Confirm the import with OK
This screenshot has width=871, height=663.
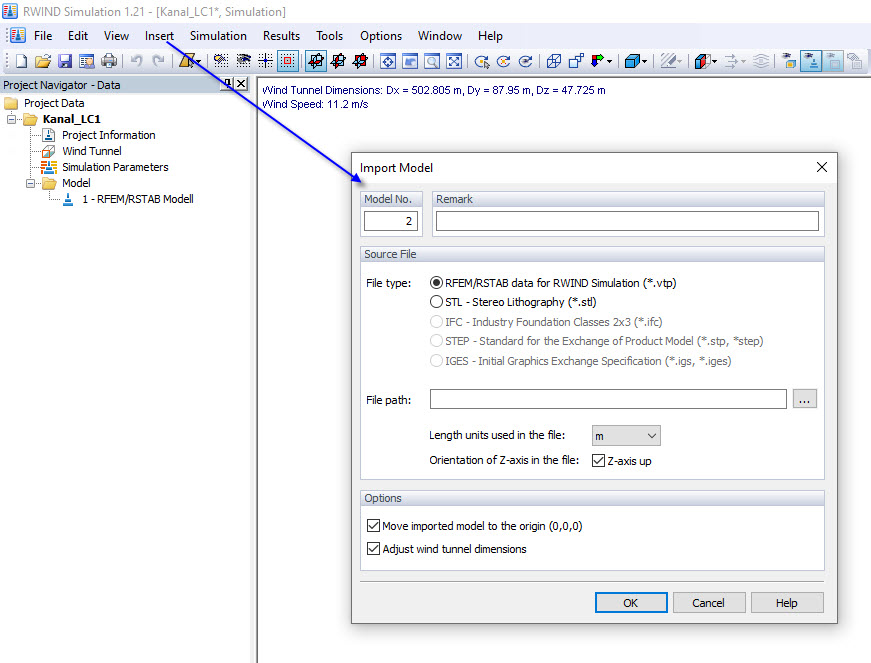[x=631, y=602]
